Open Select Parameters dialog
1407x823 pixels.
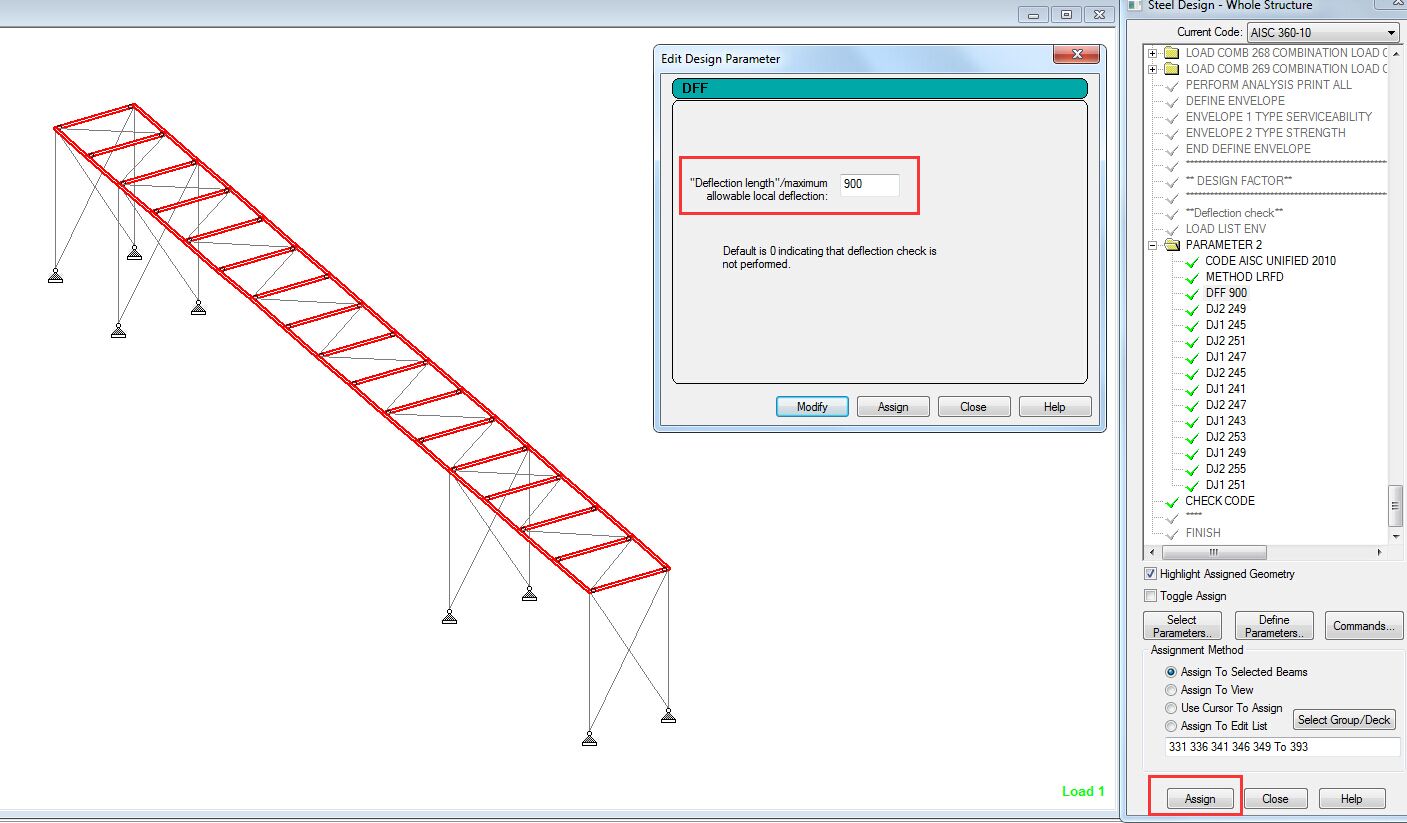click(x=1182, y=626)
